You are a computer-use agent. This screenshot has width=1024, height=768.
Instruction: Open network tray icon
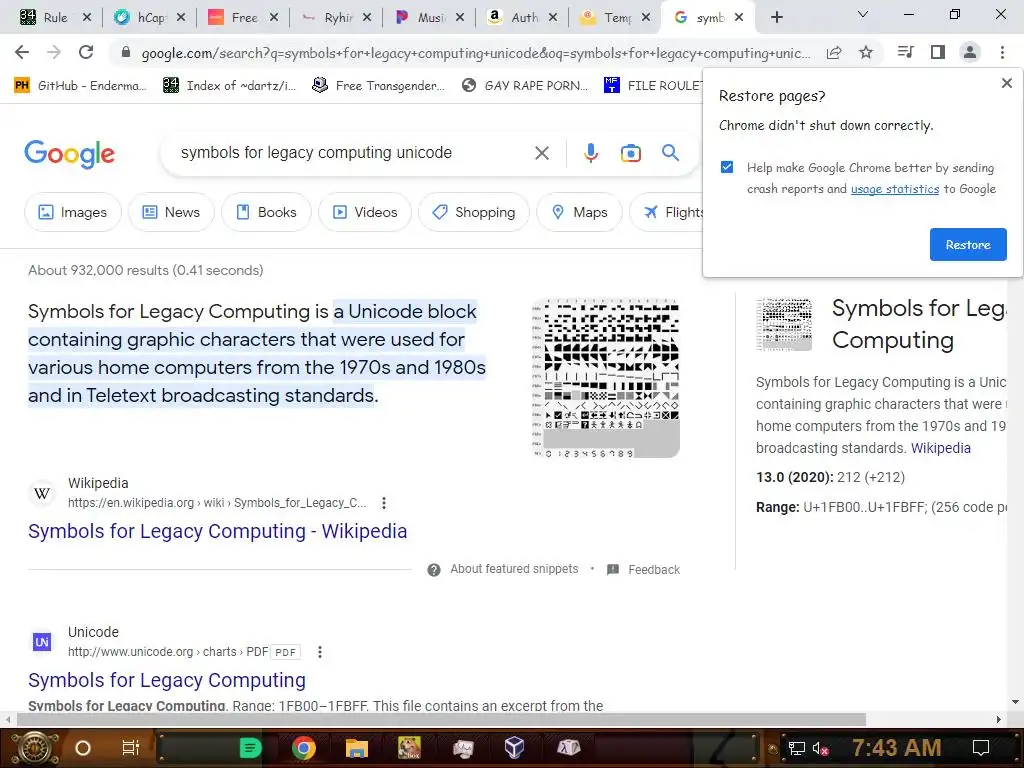pos(796,748)
